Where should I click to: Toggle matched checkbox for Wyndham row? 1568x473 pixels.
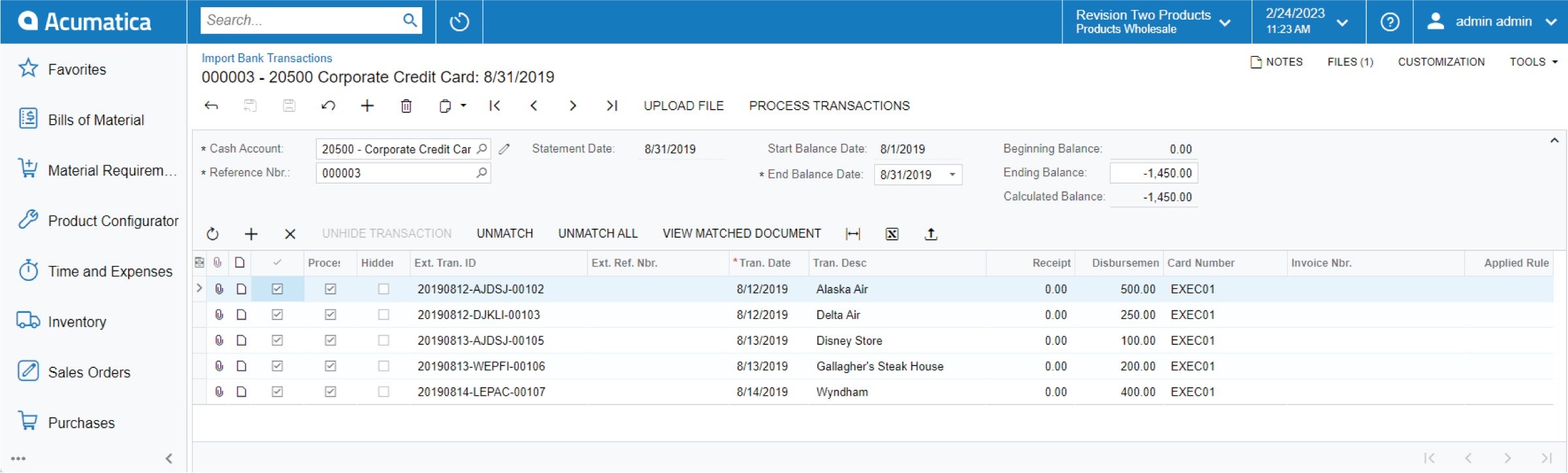pos(277,392)
